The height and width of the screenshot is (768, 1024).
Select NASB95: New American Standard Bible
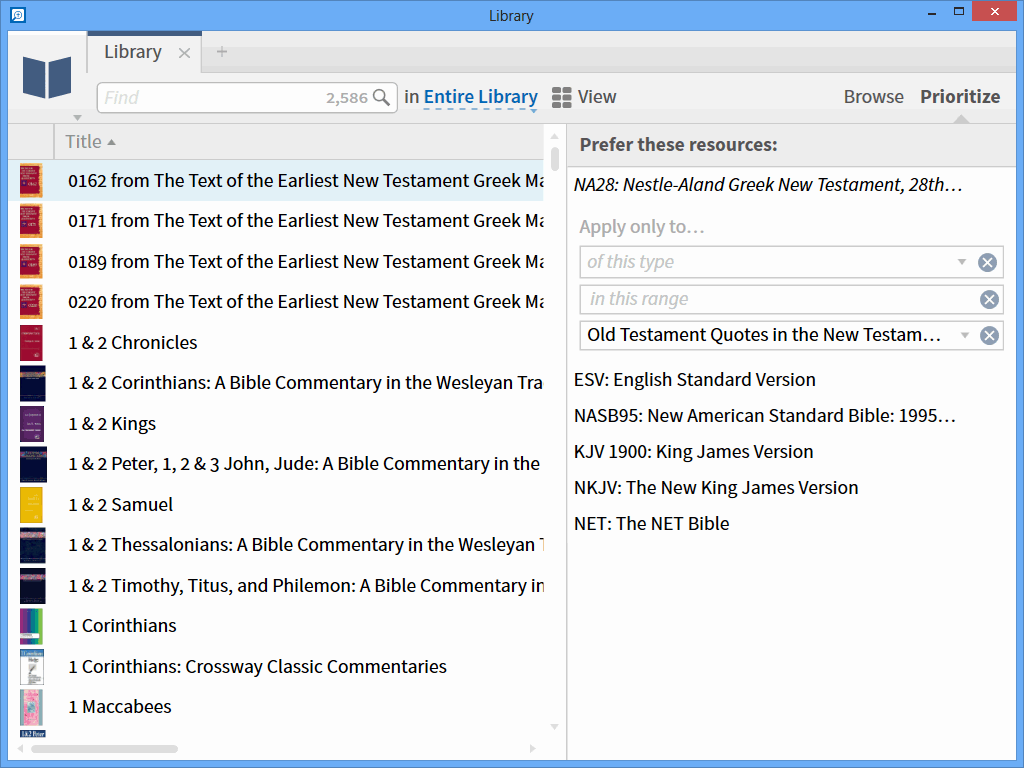[765, 416]
